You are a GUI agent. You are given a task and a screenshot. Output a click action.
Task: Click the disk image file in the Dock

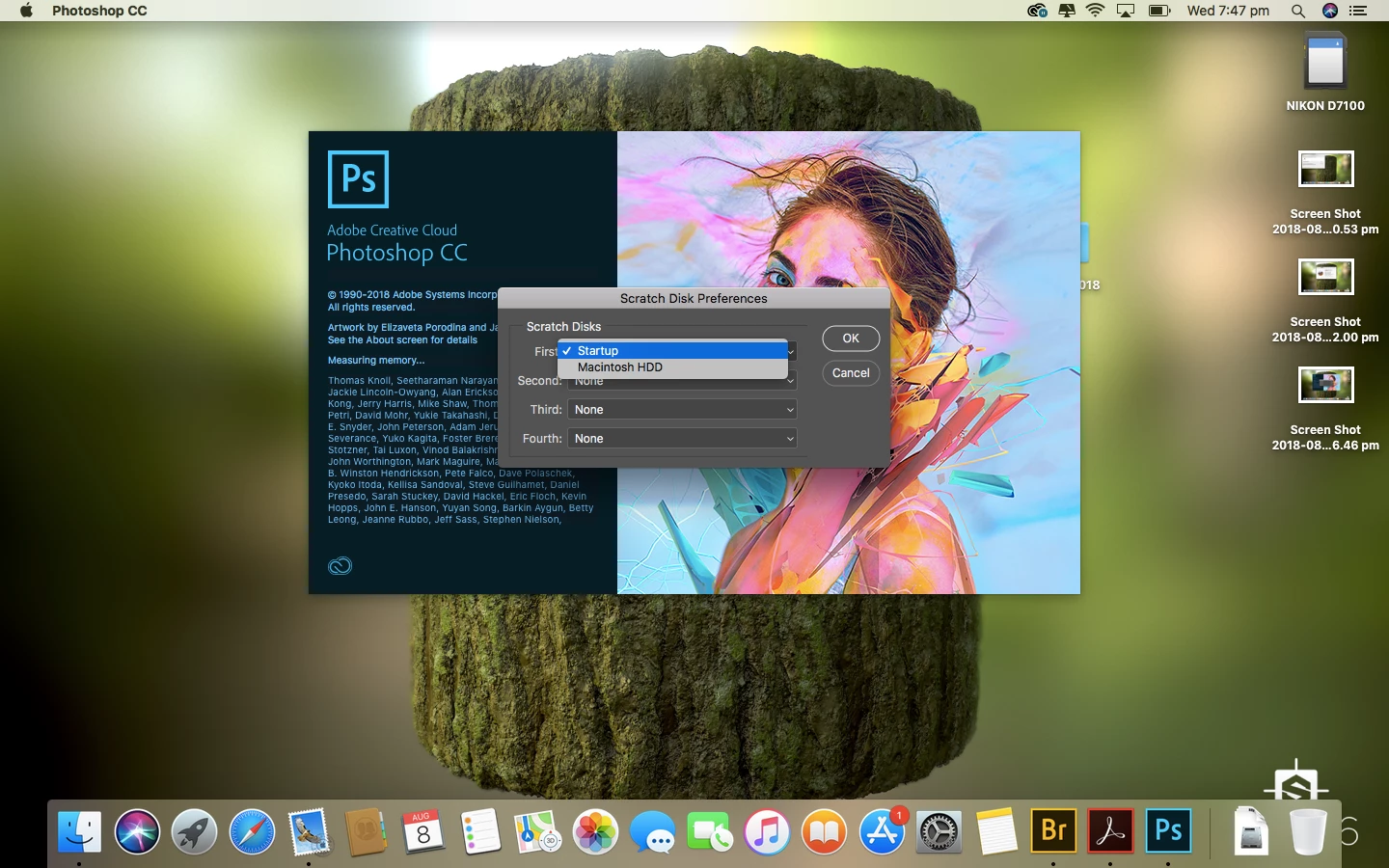pos(1251,831)
